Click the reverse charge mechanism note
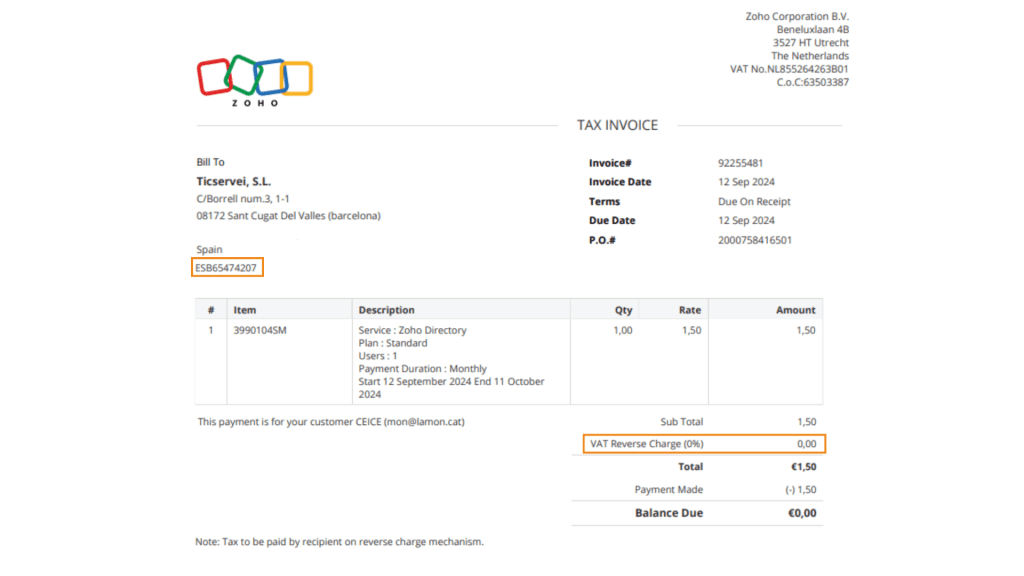Image resolution: width=1024 pixels, height=576 pixels. point(339,542)
